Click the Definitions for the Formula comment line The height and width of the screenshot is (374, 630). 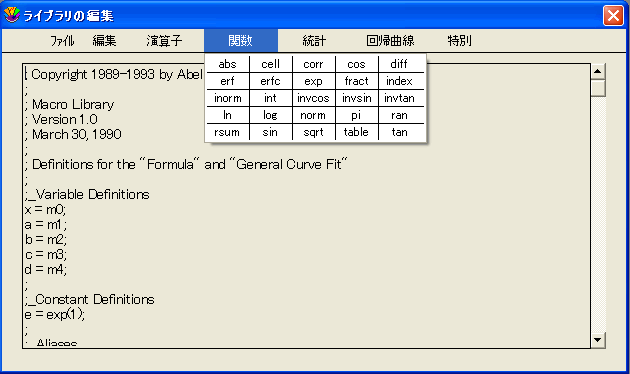tap(186, 164)
